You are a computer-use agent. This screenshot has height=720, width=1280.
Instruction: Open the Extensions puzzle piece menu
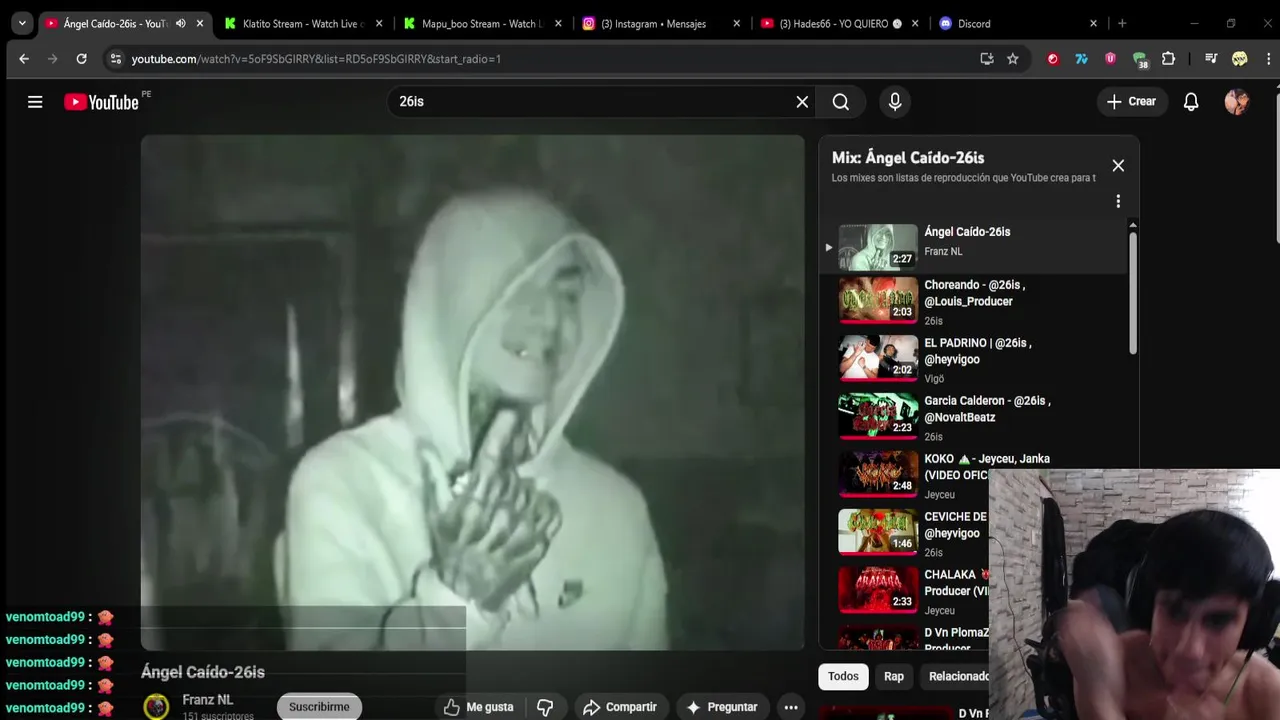[x=1168, y=59]
